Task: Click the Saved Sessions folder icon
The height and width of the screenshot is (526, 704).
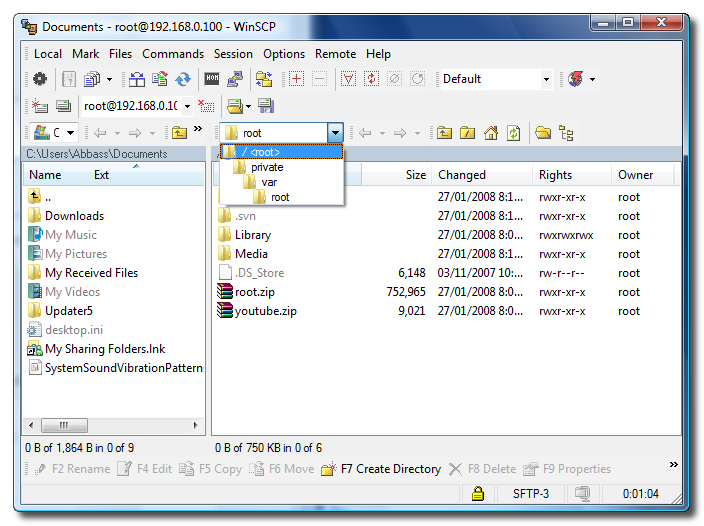Action: [235, 106]
